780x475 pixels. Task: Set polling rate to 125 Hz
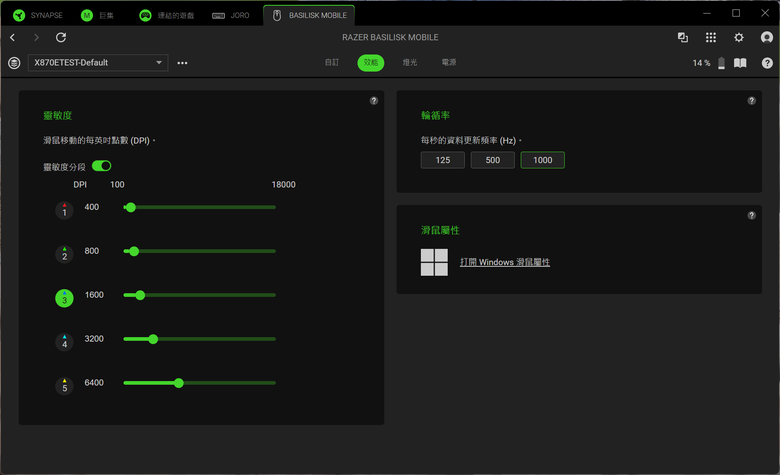tap(443, 160)
